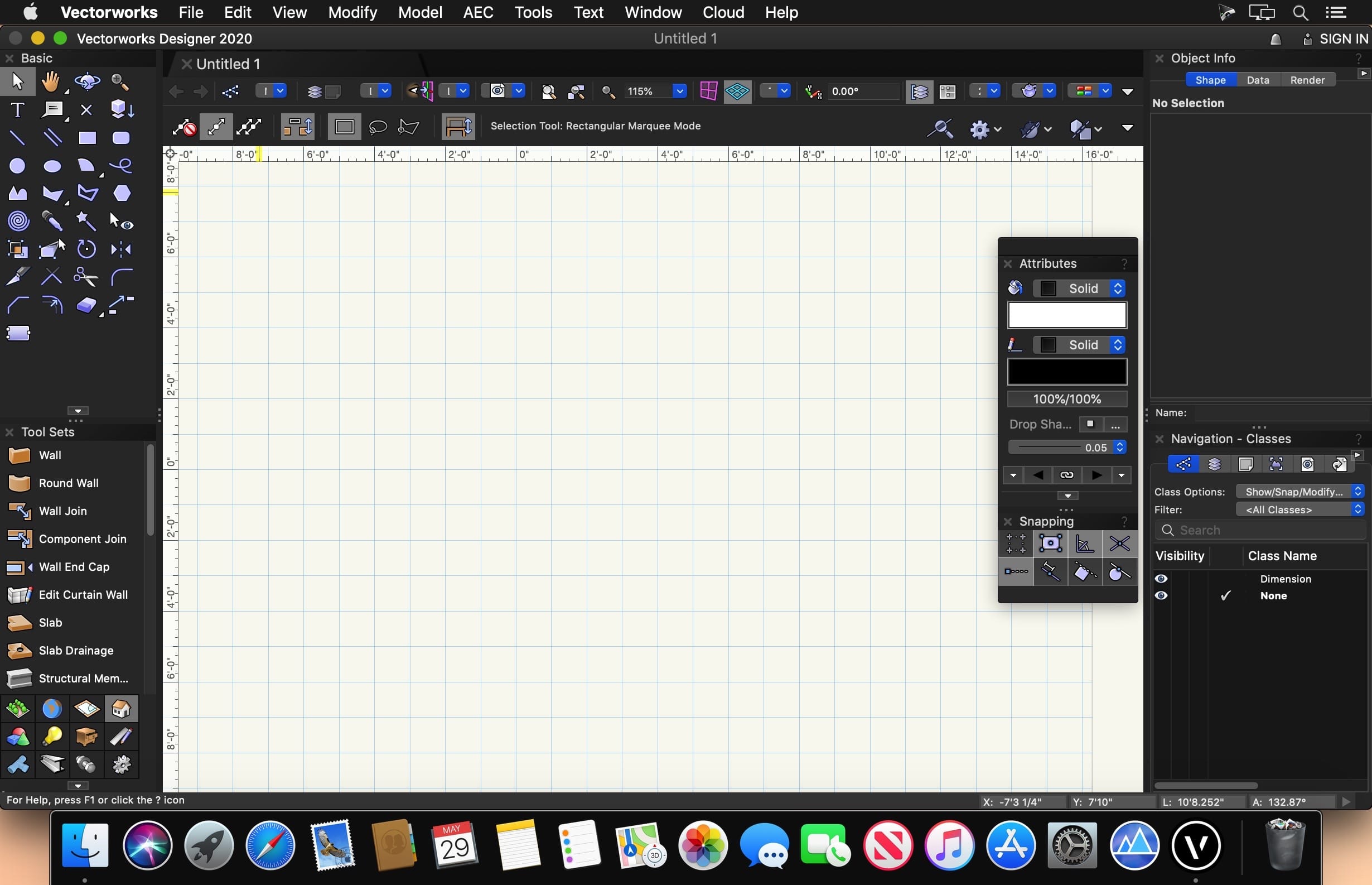Toggle visibility of the None class

point(1161,595)
